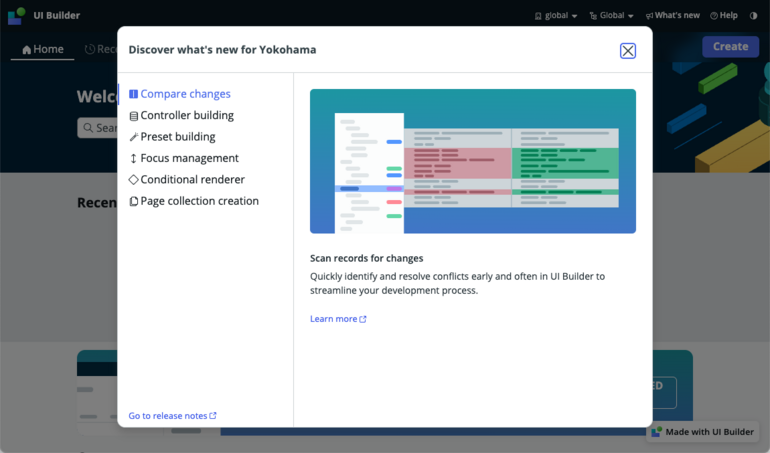Screen dimensions: 770x453
Task: Open the lowercase global scope dropdown
Action: [555, 16]
